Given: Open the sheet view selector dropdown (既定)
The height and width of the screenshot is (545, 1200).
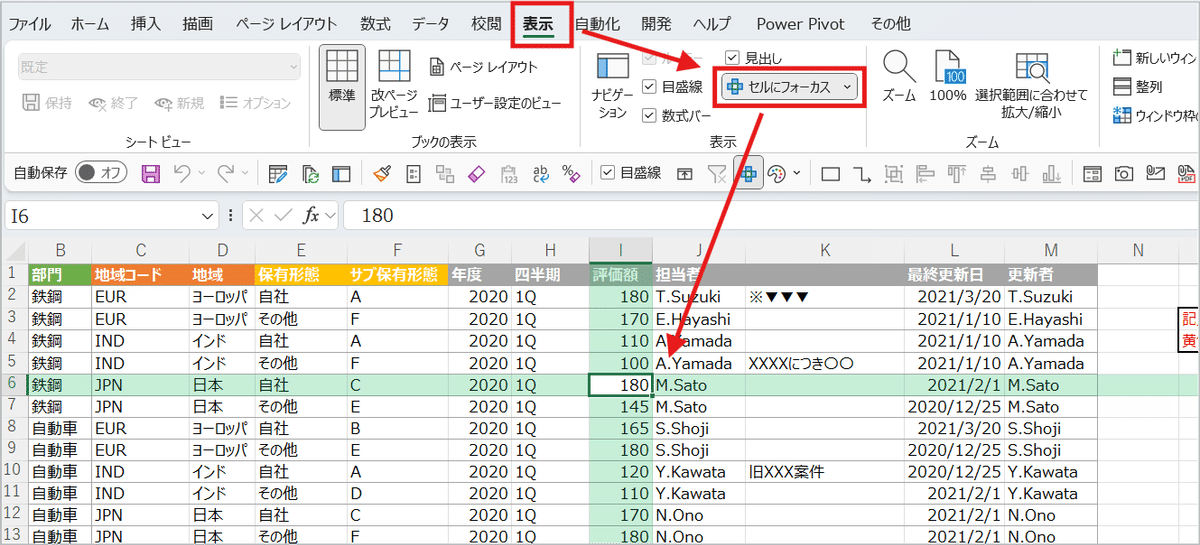Looking at the screenshot, I should pyautogui.click(x=159, y=67).
